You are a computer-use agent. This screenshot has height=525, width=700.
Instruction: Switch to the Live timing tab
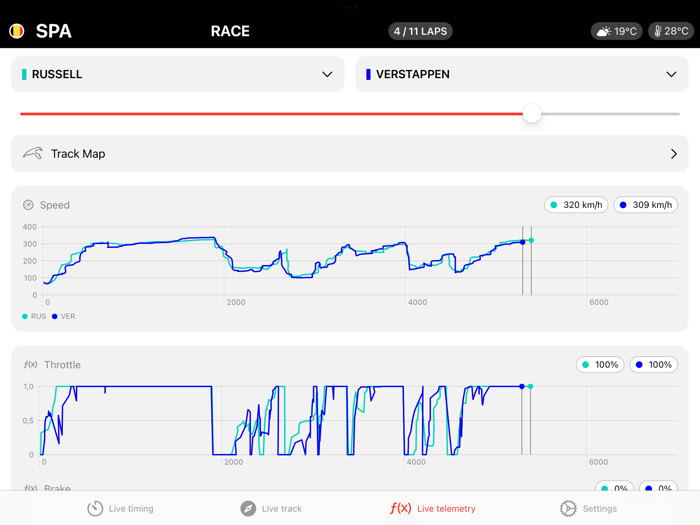point(121,508)
